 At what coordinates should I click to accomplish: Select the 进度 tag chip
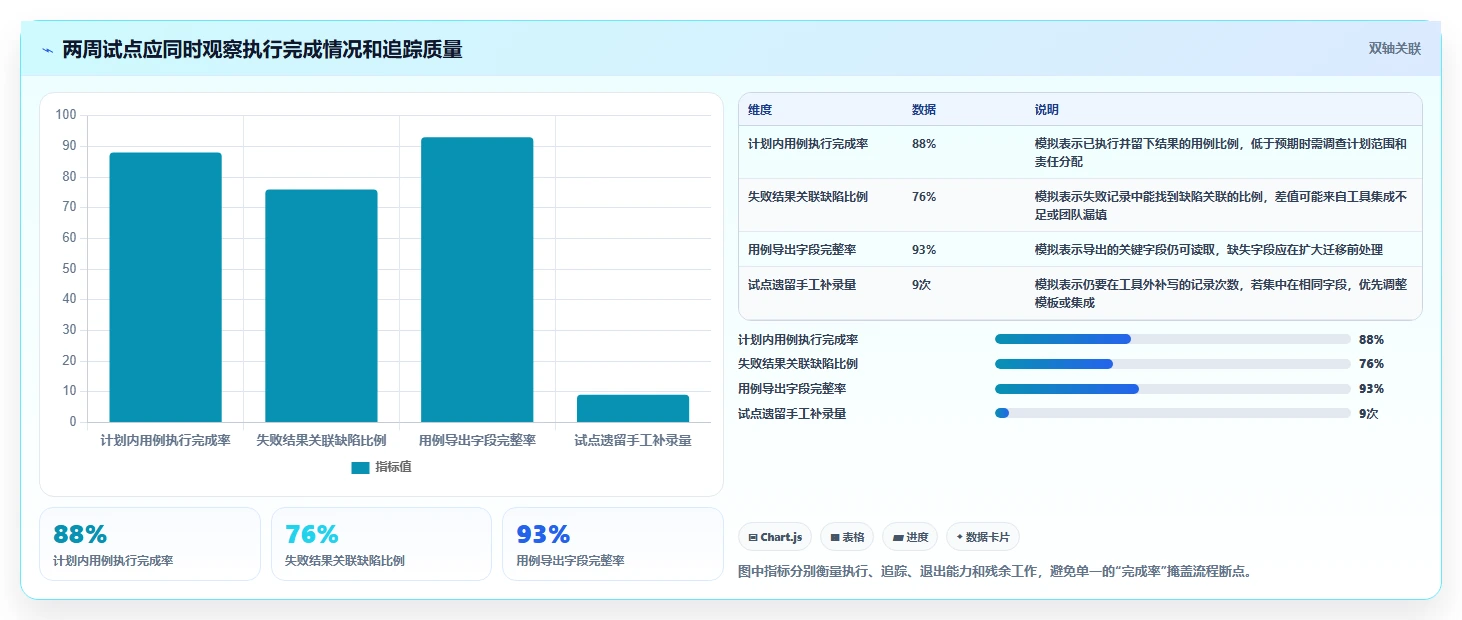910,537
